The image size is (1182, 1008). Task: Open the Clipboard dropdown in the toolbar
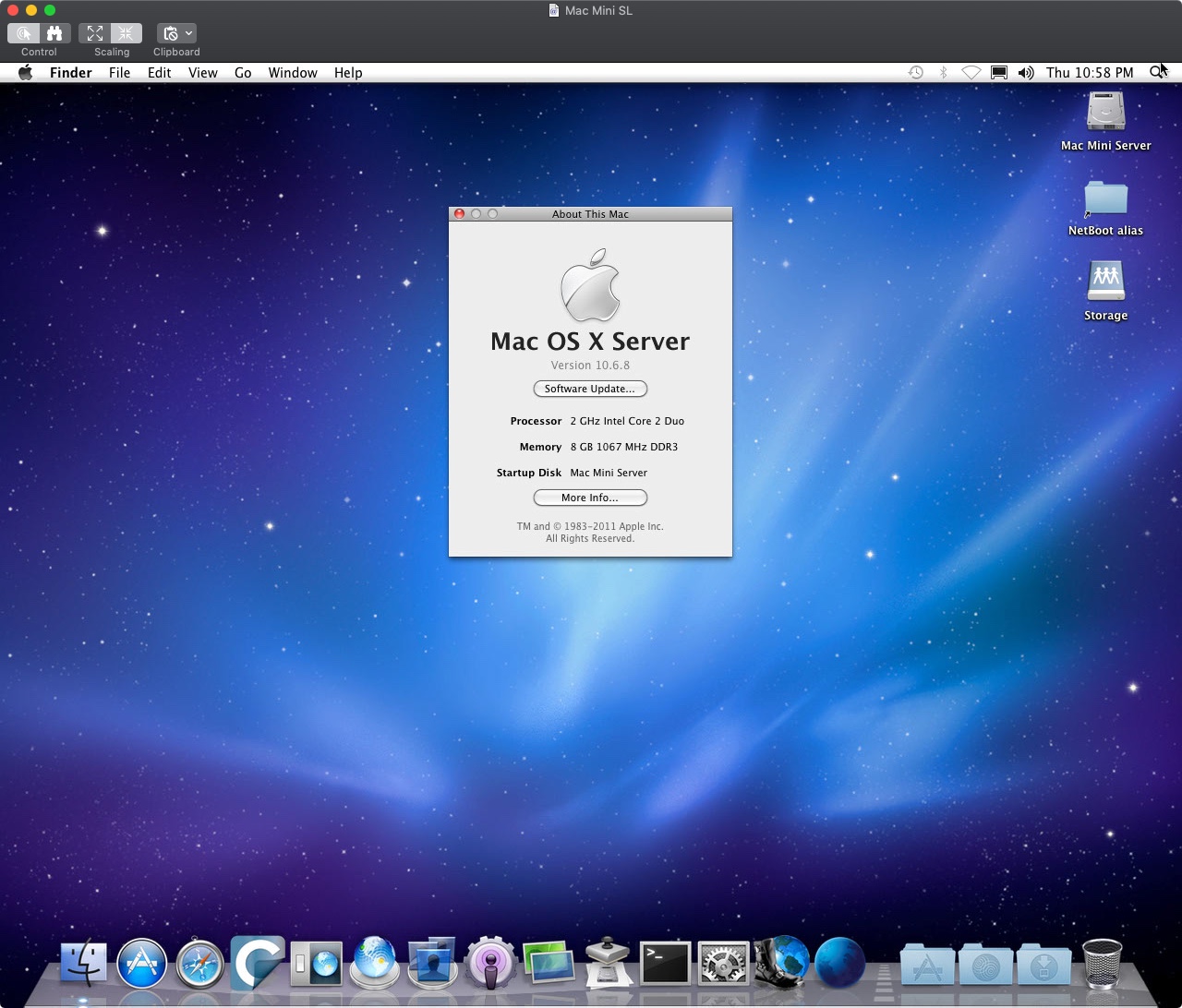point(176,33)
